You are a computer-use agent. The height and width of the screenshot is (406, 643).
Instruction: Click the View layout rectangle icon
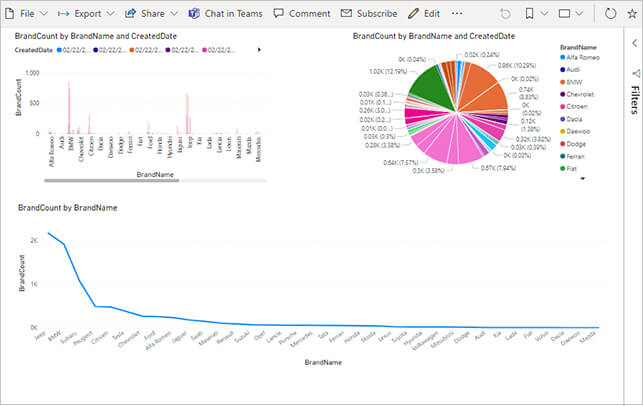[565, 14]
